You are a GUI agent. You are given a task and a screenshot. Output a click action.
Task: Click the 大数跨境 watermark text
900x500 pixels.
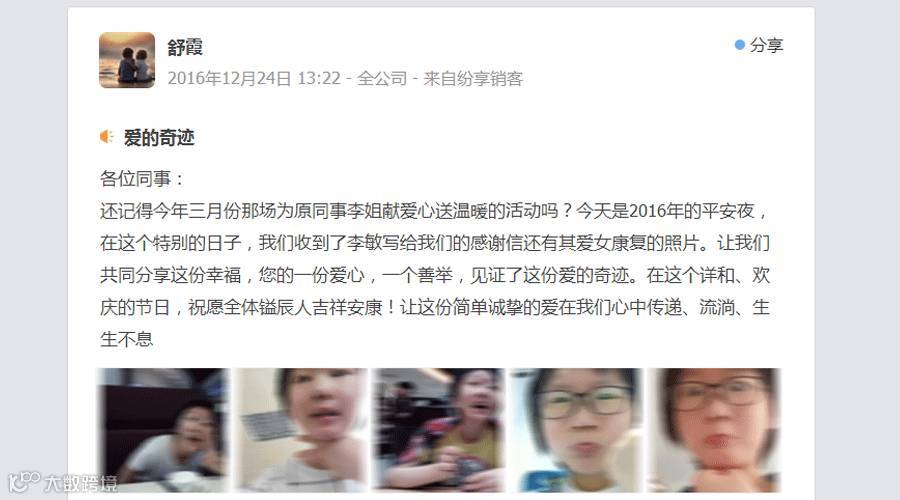(x=81, y=483)
